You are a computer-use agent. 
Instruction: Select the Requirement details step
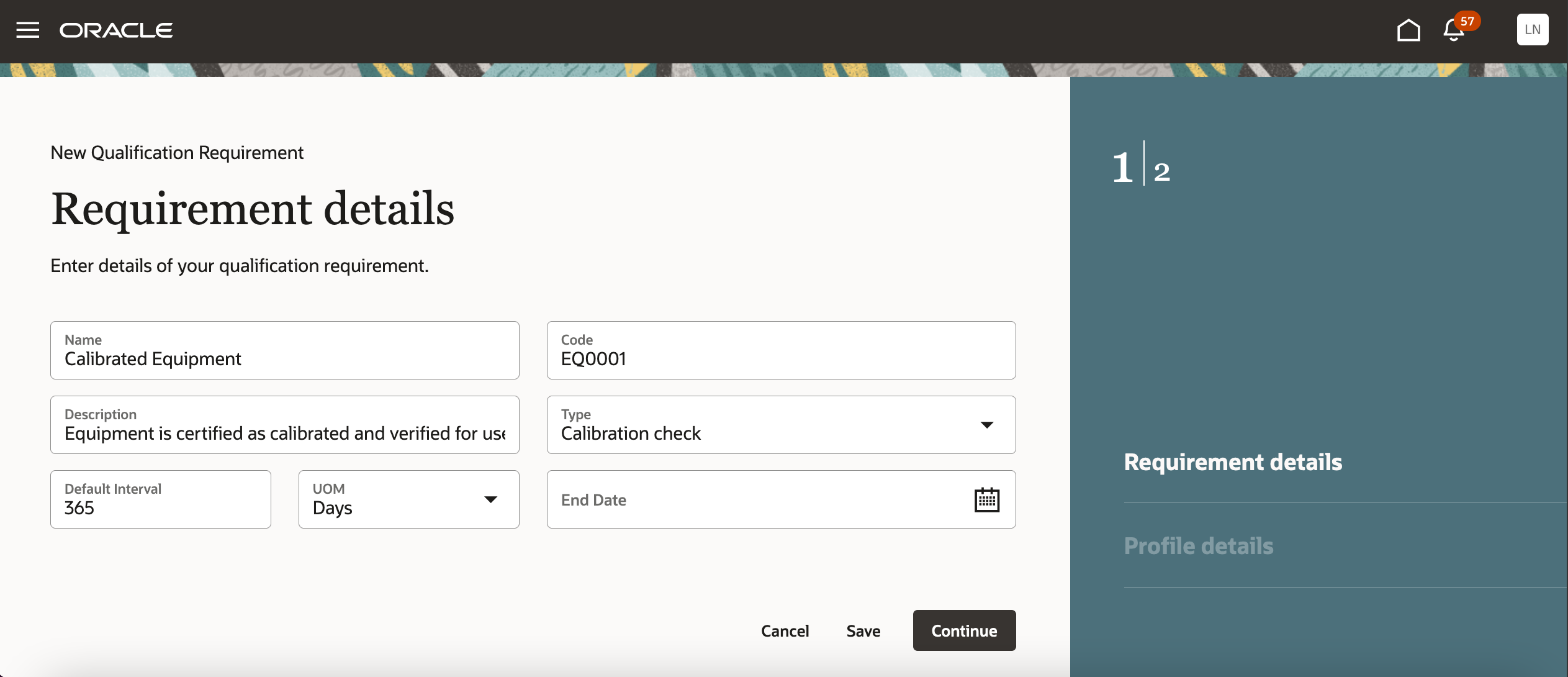[x=1233, y=462]
